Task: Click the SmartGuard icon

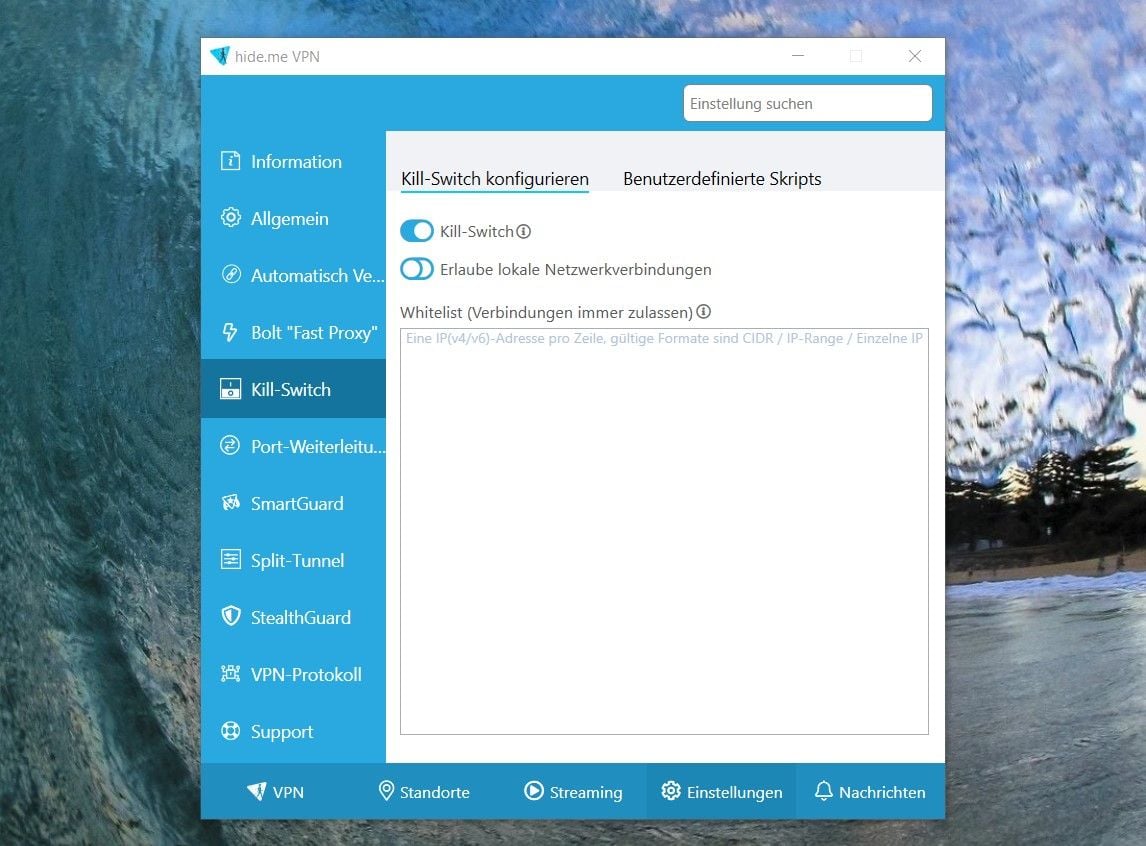Action: point(230,503)
